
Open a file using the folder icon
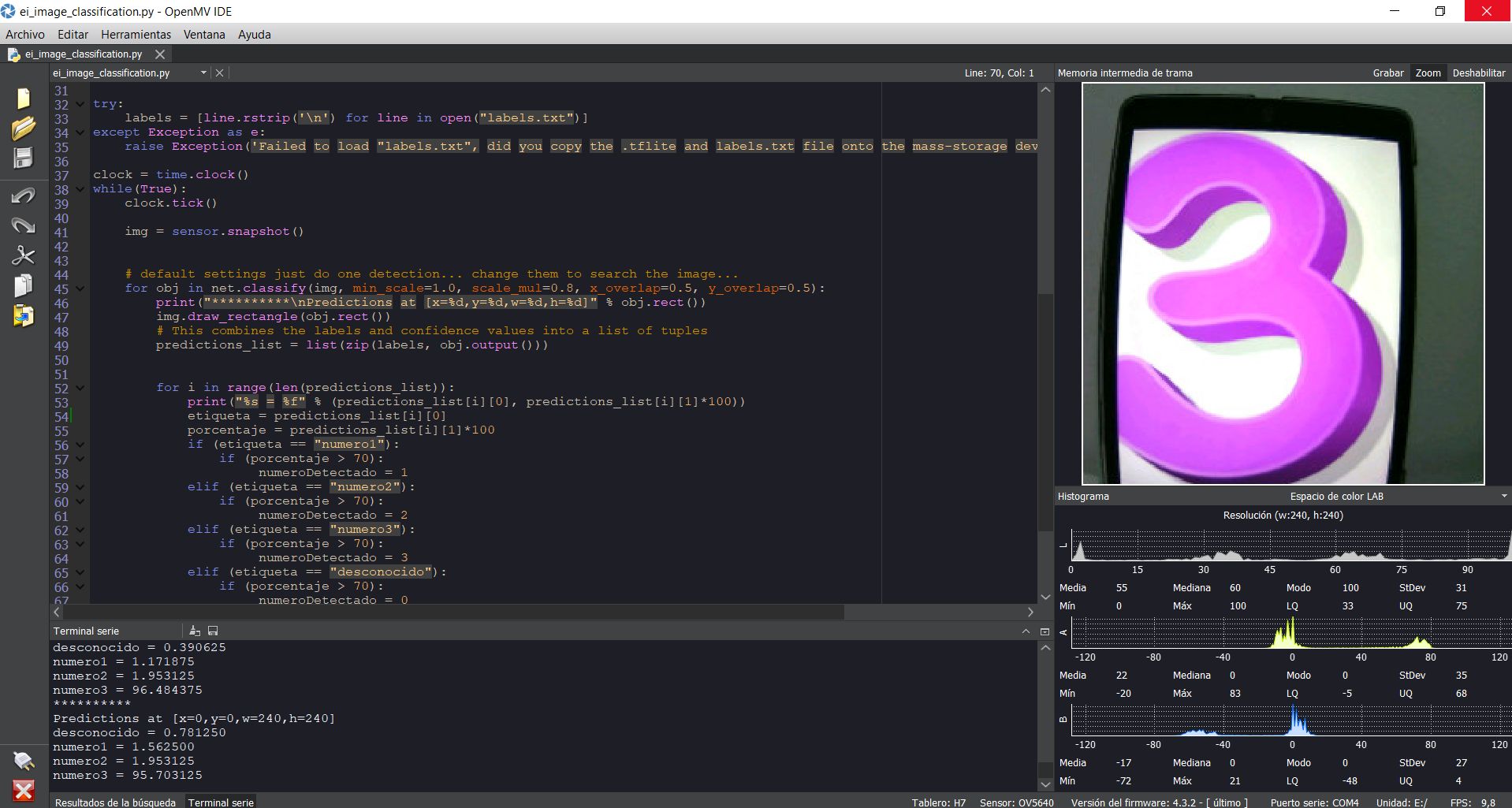pos(24,128)
